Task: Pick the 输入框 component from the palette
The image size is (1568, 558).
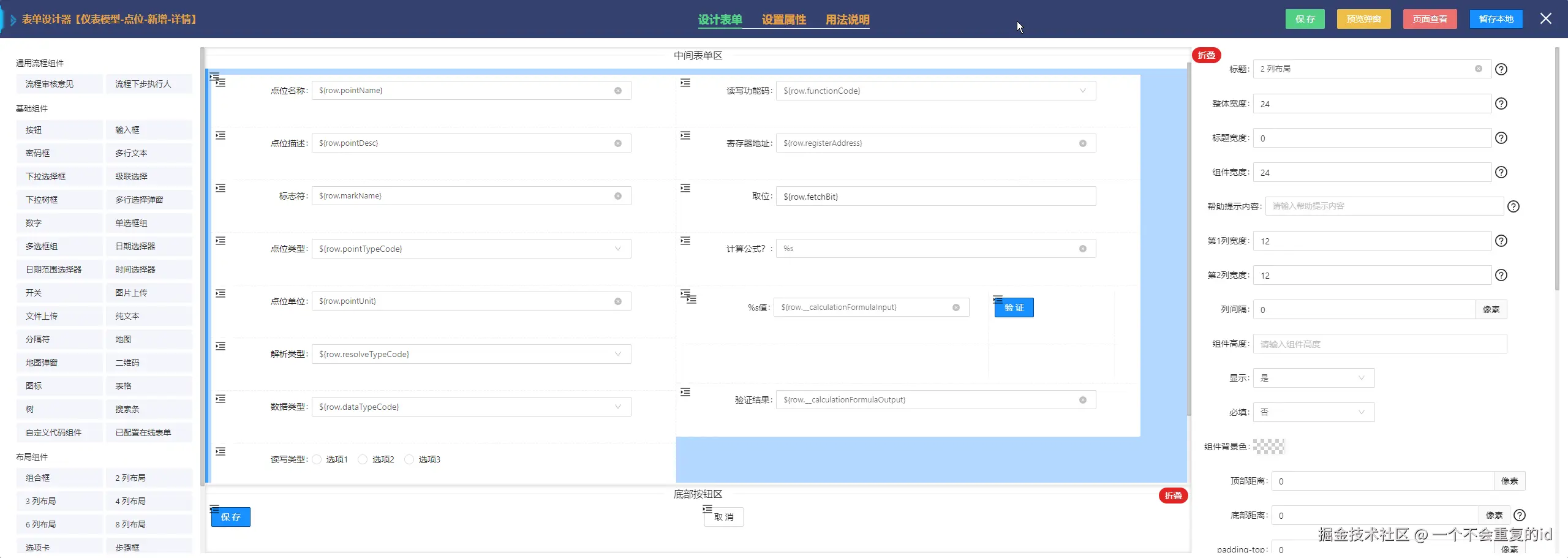Action: [149, 130]
